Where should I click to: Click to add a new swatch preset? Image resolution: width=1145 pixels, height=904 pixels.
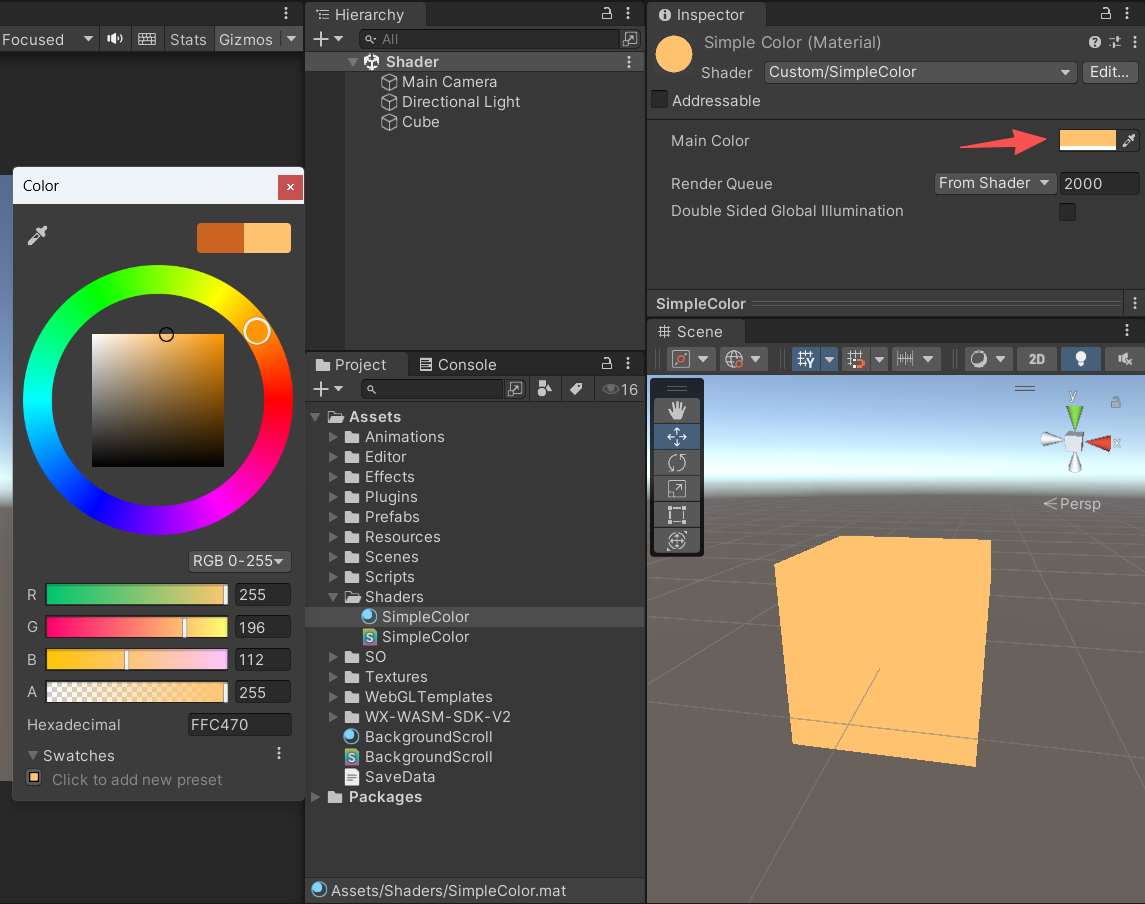33,777
